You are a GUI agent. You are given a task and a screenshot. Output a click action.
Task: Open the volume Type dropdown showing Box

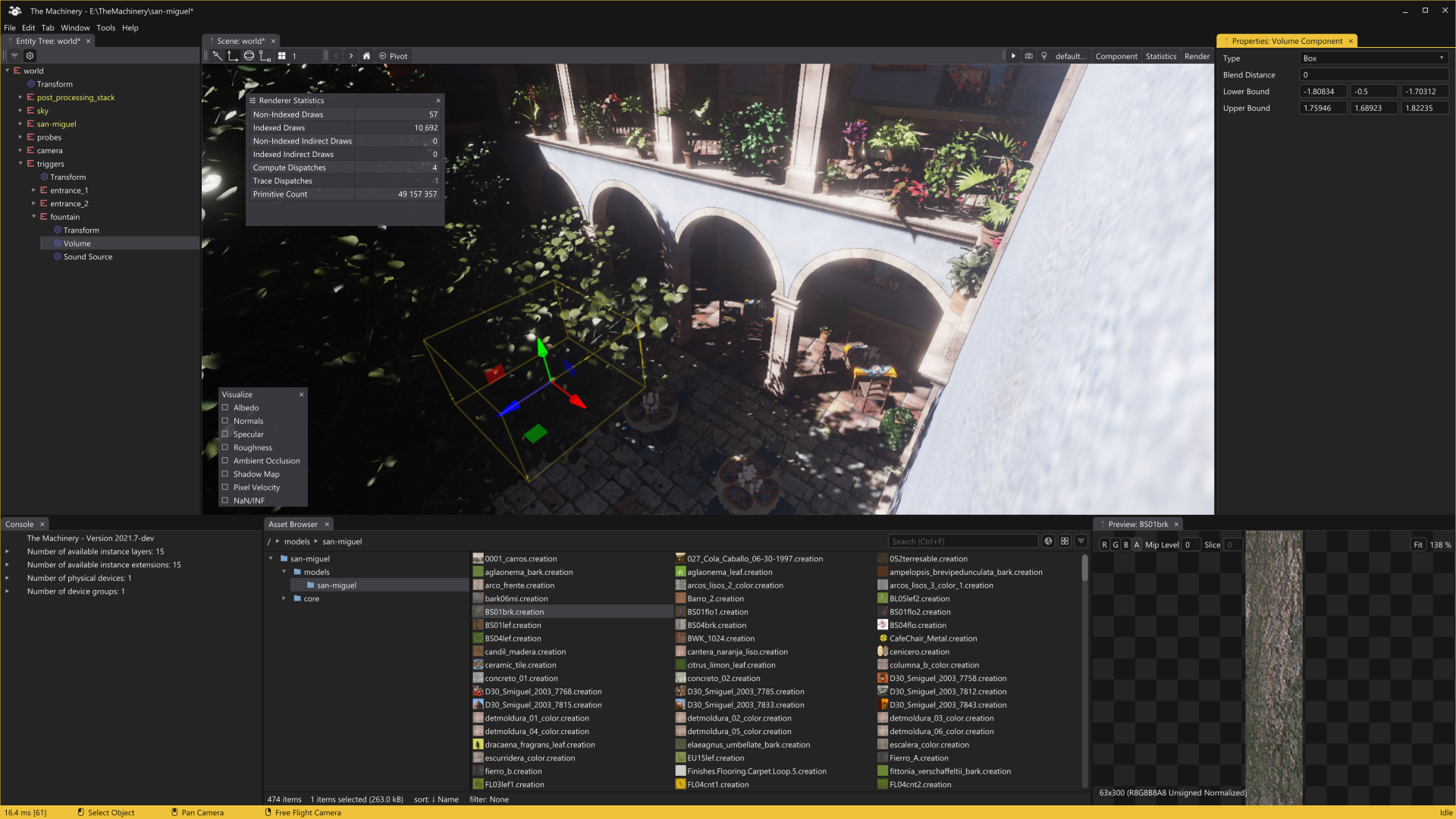(x=1373, y=58)
